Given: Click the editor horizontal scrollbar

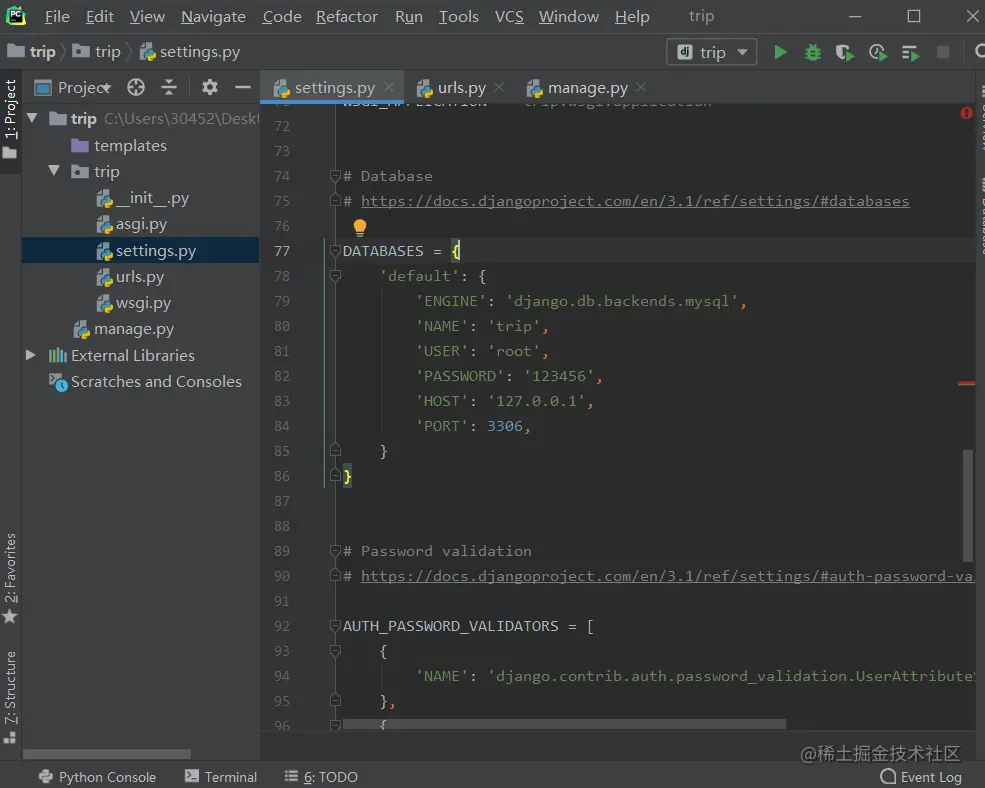Looking at the screenshot, I should pos(564,725).
